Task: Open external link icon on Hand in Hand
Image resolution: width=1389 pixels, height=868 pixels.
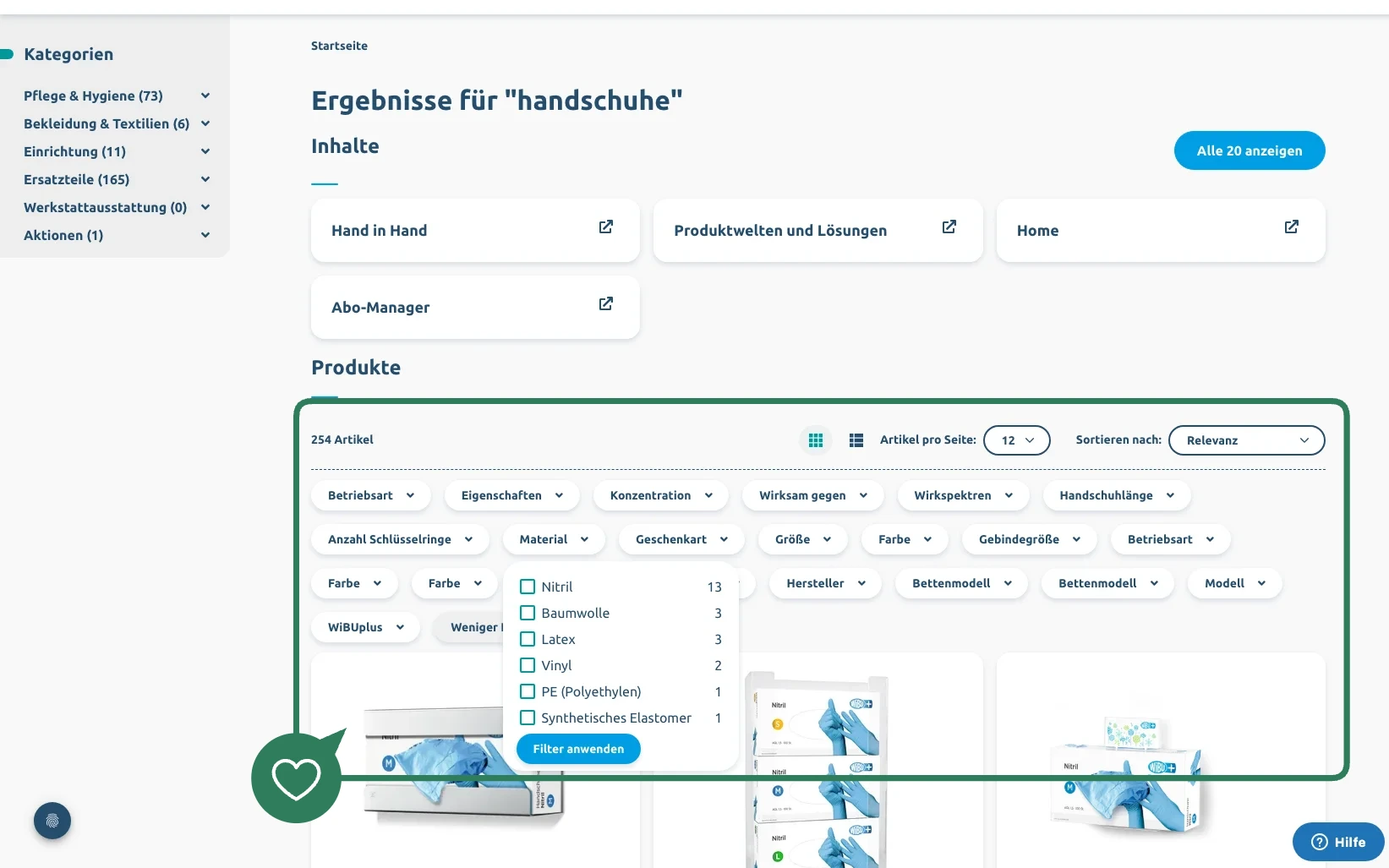Action: point(606,227)
